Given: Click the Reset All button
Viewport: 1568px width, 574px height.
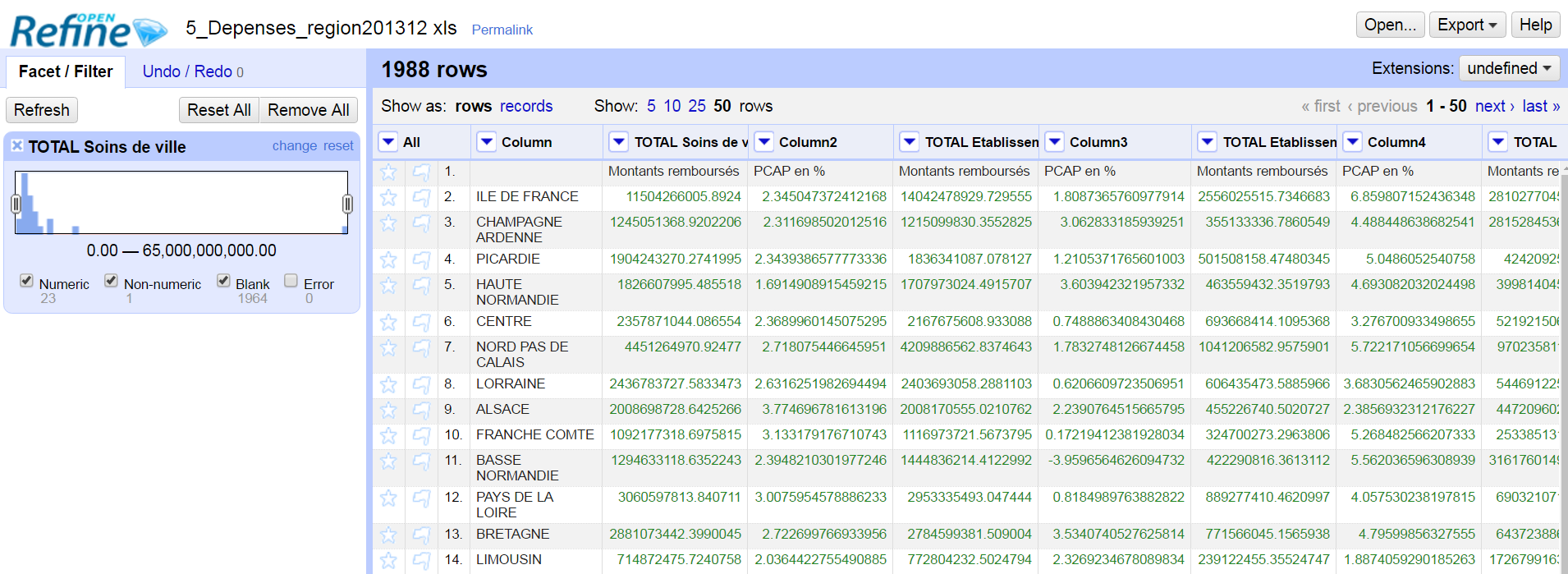Looking at the screenshot, I should click(x=218, y=110).
